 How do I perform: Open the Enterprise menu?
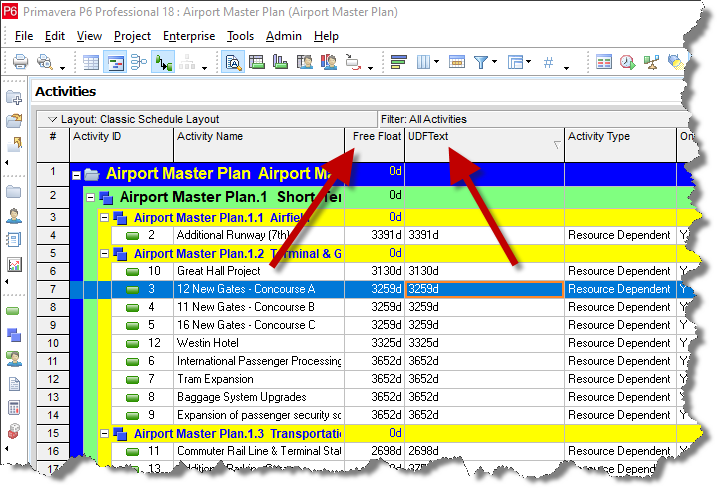tap(189, 36)
